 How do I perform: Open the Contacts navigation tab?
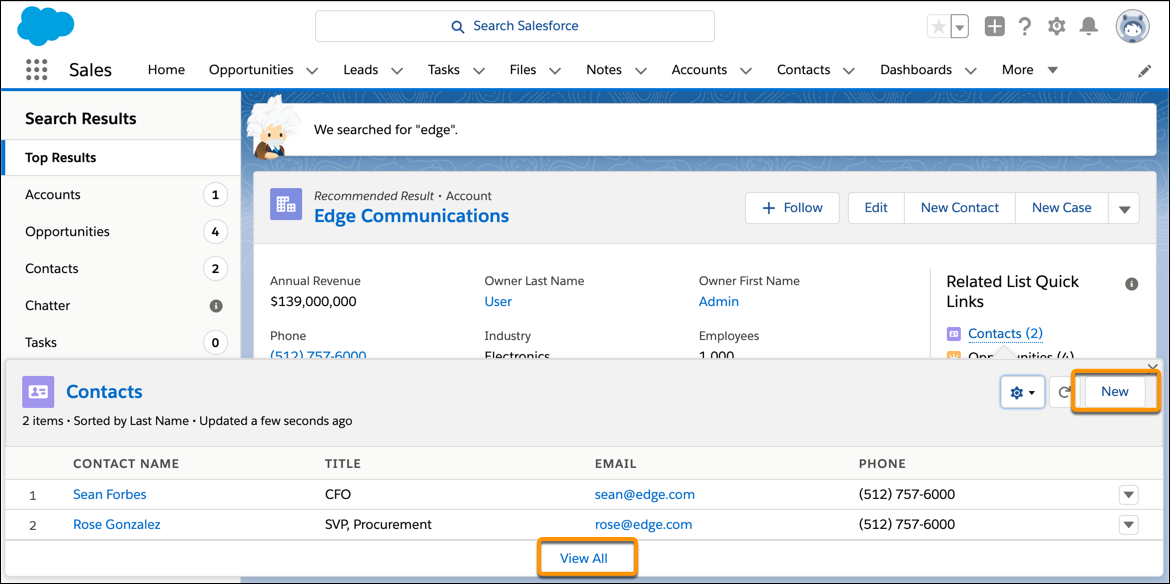804,69
